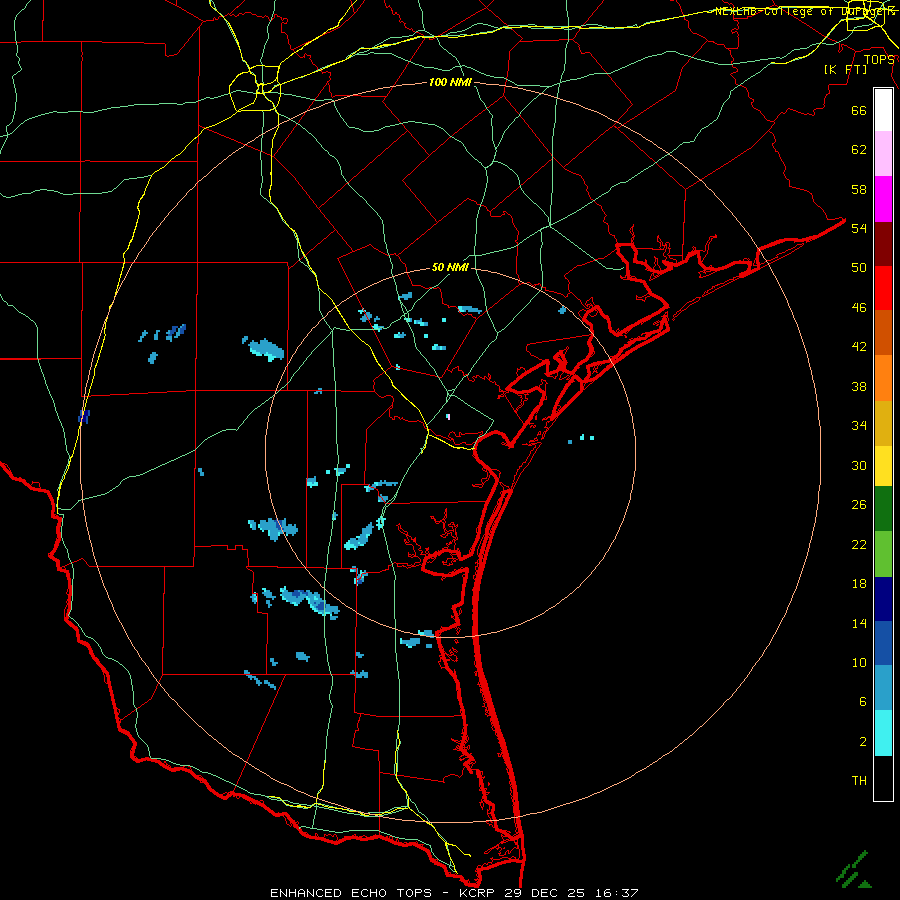Click the "14" scale value
900x900 pixels.
tap(859, 623)
